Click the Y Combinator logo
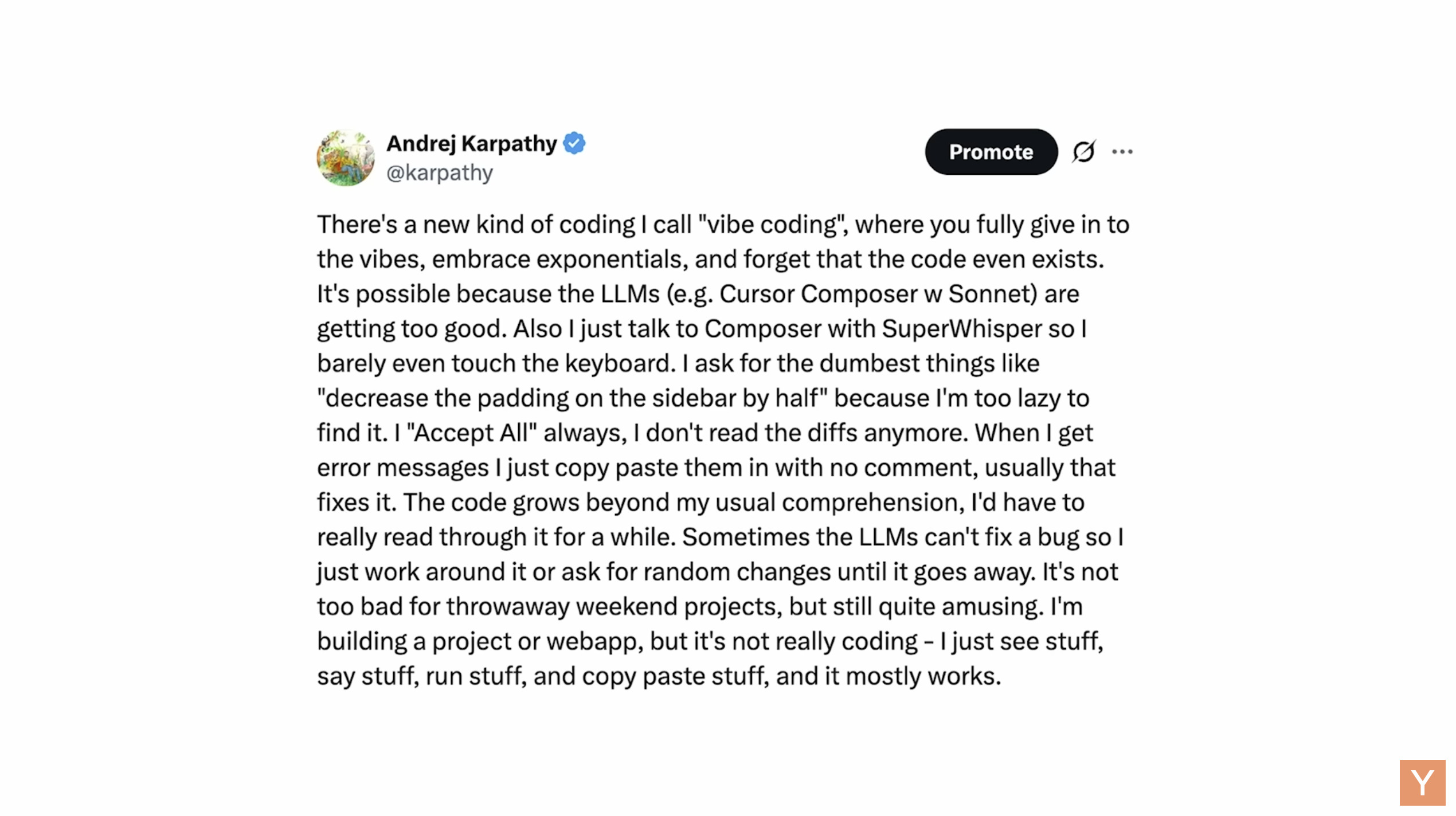This screenshot has height=816, width=1456. point(1422,783)
